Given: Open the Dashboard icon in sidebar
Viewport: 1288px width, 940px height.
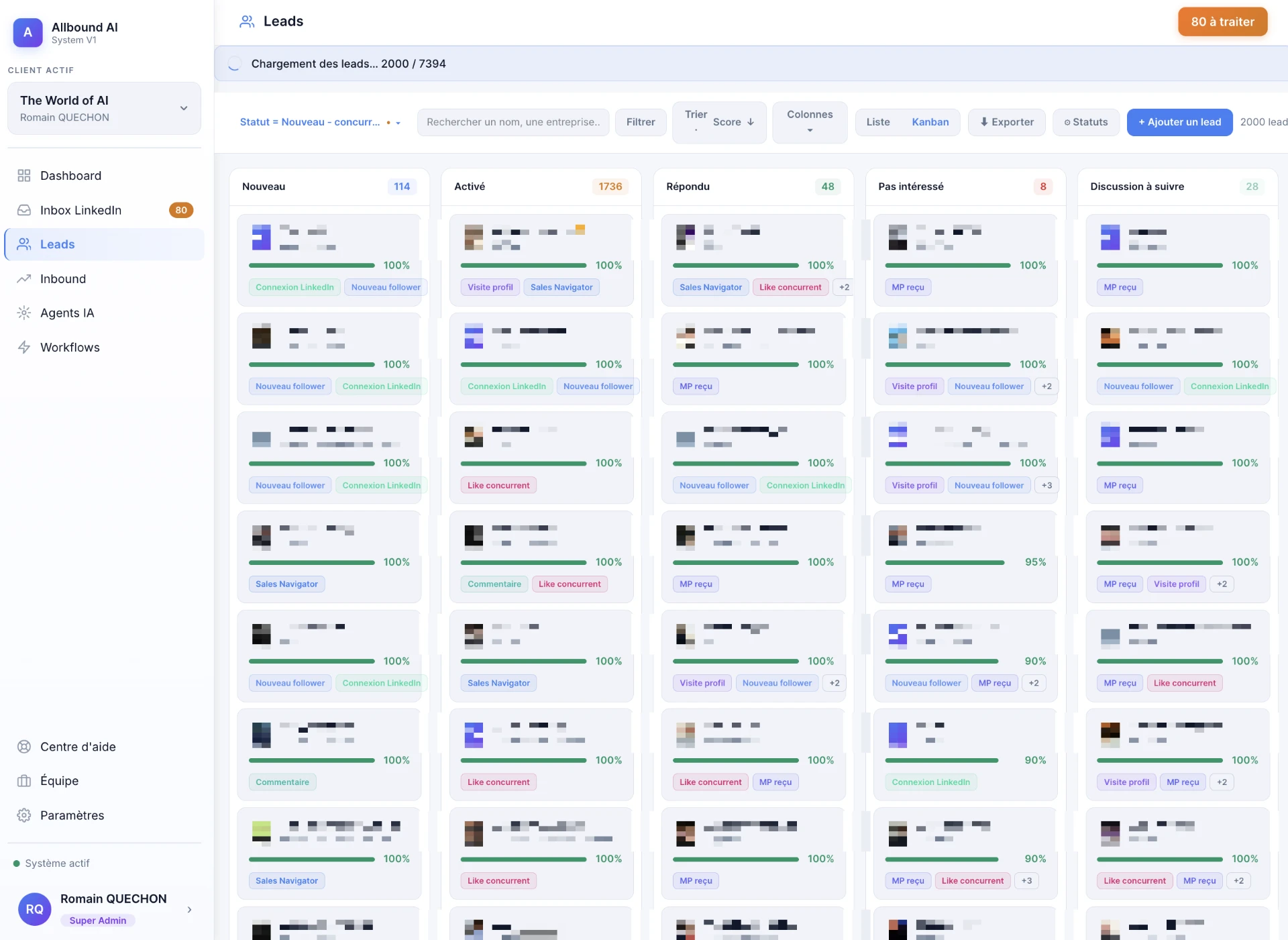Looking at the screenshot, I should point(24,176).
